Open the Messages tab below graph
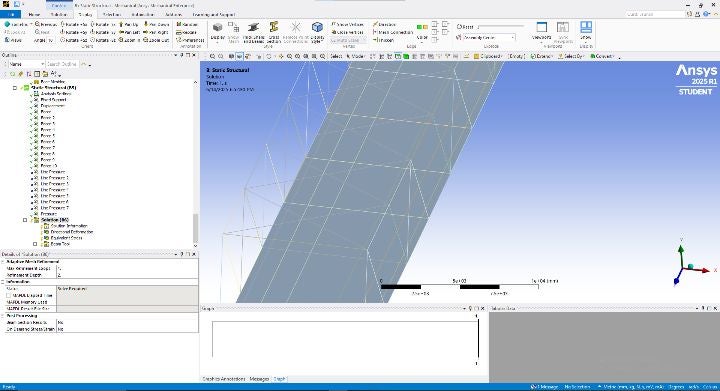720x391 pixels. (259, 379)
